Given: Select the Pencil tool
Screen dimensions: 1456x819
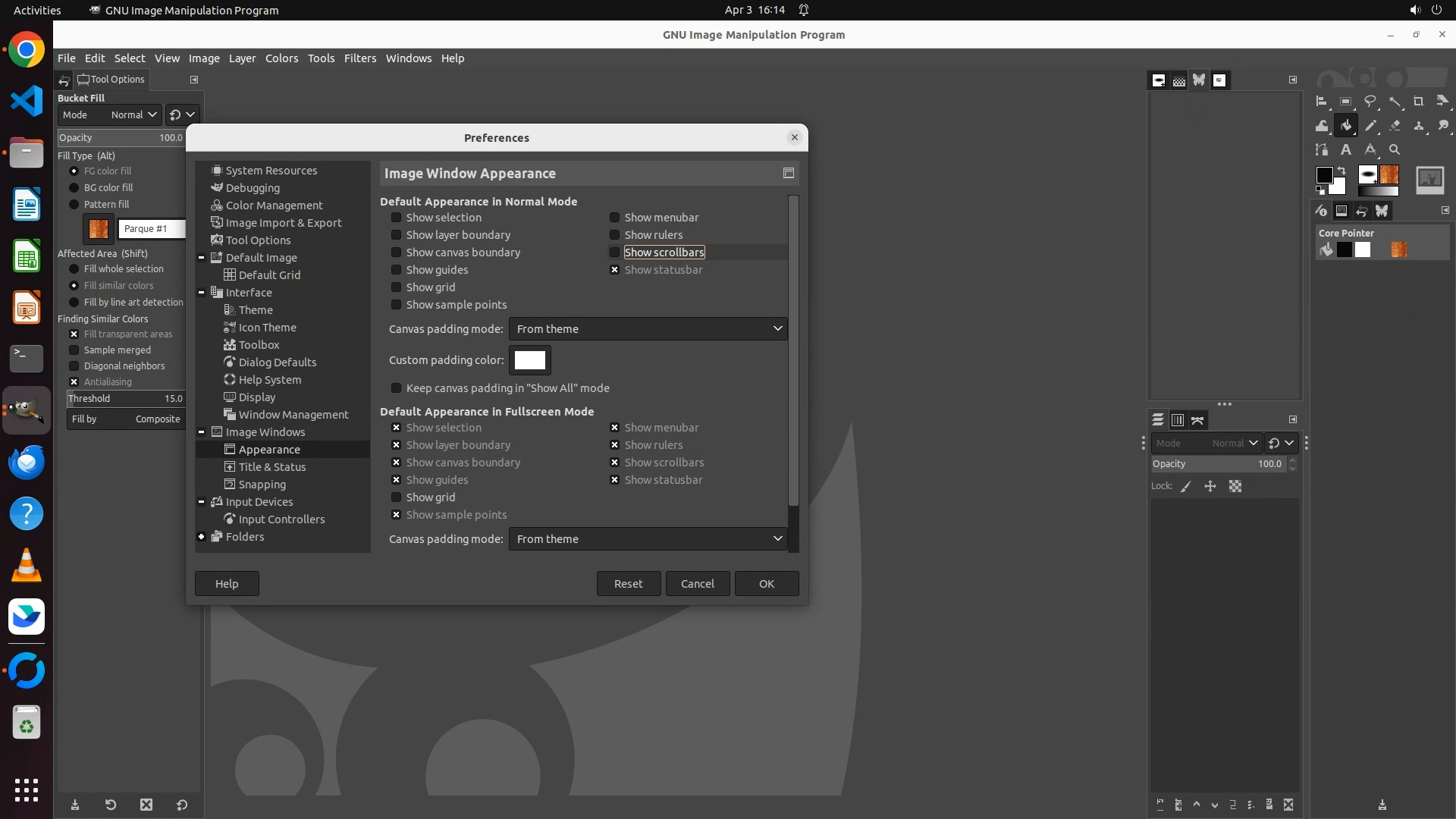Looking at the screenshot, I should 1370,126.
